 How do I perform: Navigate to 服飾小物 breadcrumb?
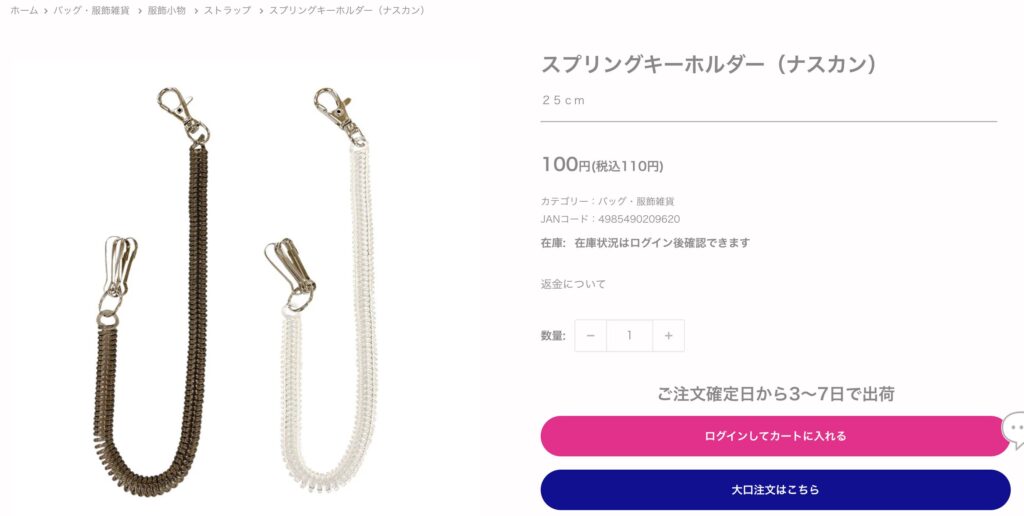pos(167,10)
